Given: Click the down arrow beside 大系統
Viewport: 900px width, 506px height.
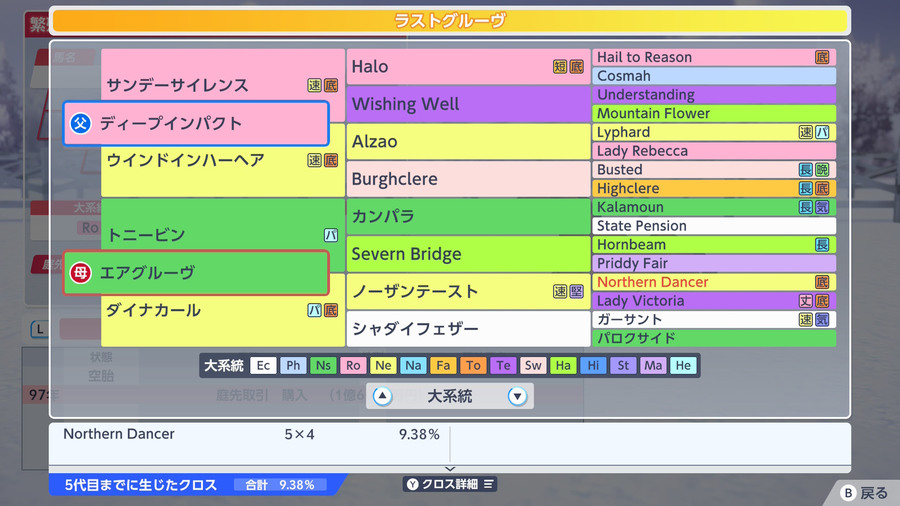Looking at the screenshot, I should point(517,396).
